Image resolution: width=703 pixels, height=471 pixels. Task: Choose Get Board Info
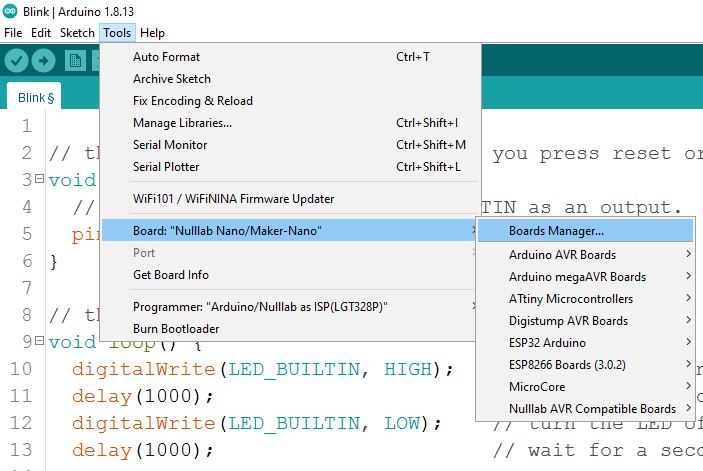tap(171, 275)
